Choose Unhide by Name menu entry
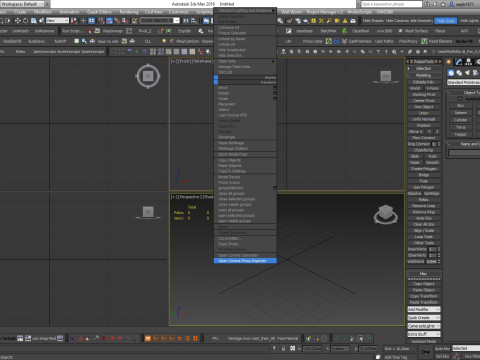 (245, 39)
